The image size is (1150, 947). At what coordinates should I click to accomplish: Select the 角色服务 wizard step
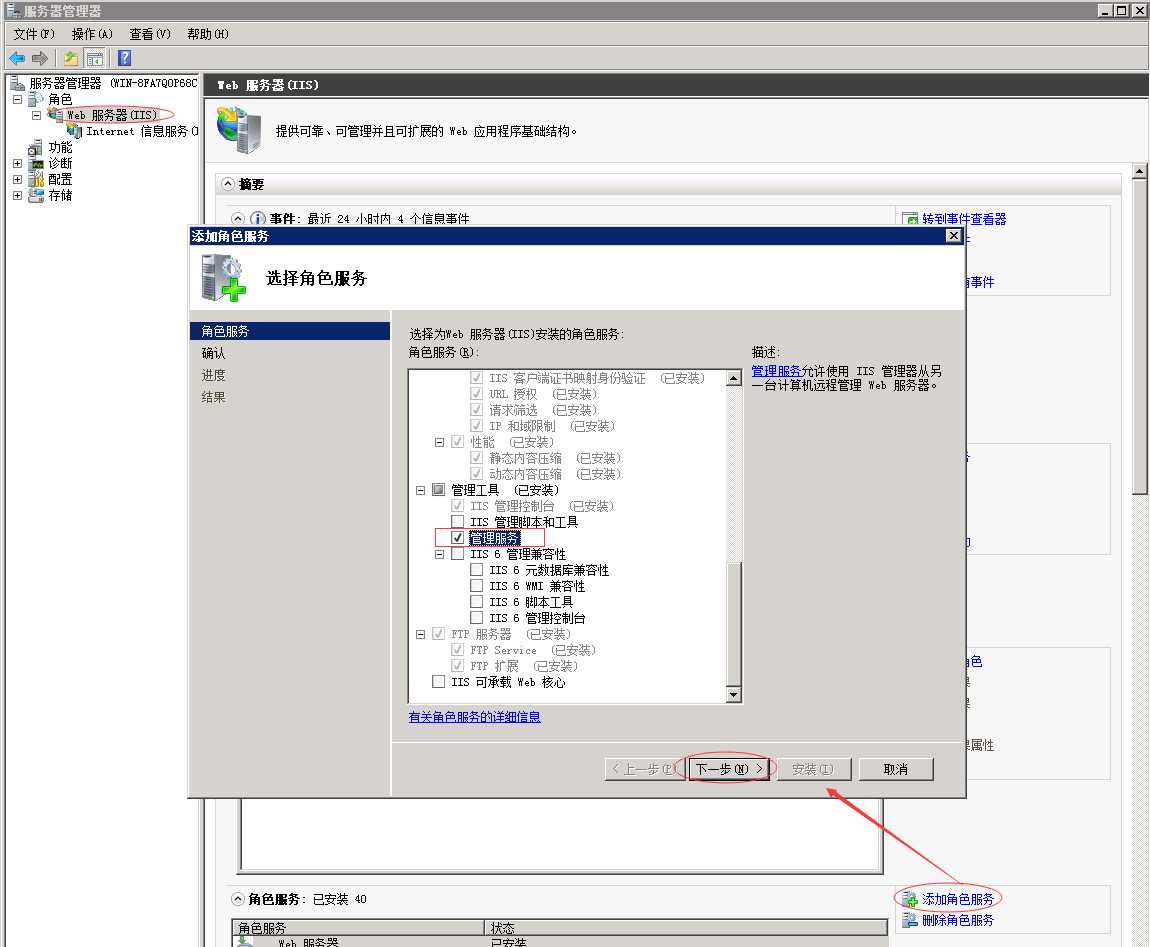(x=290, y=331)
